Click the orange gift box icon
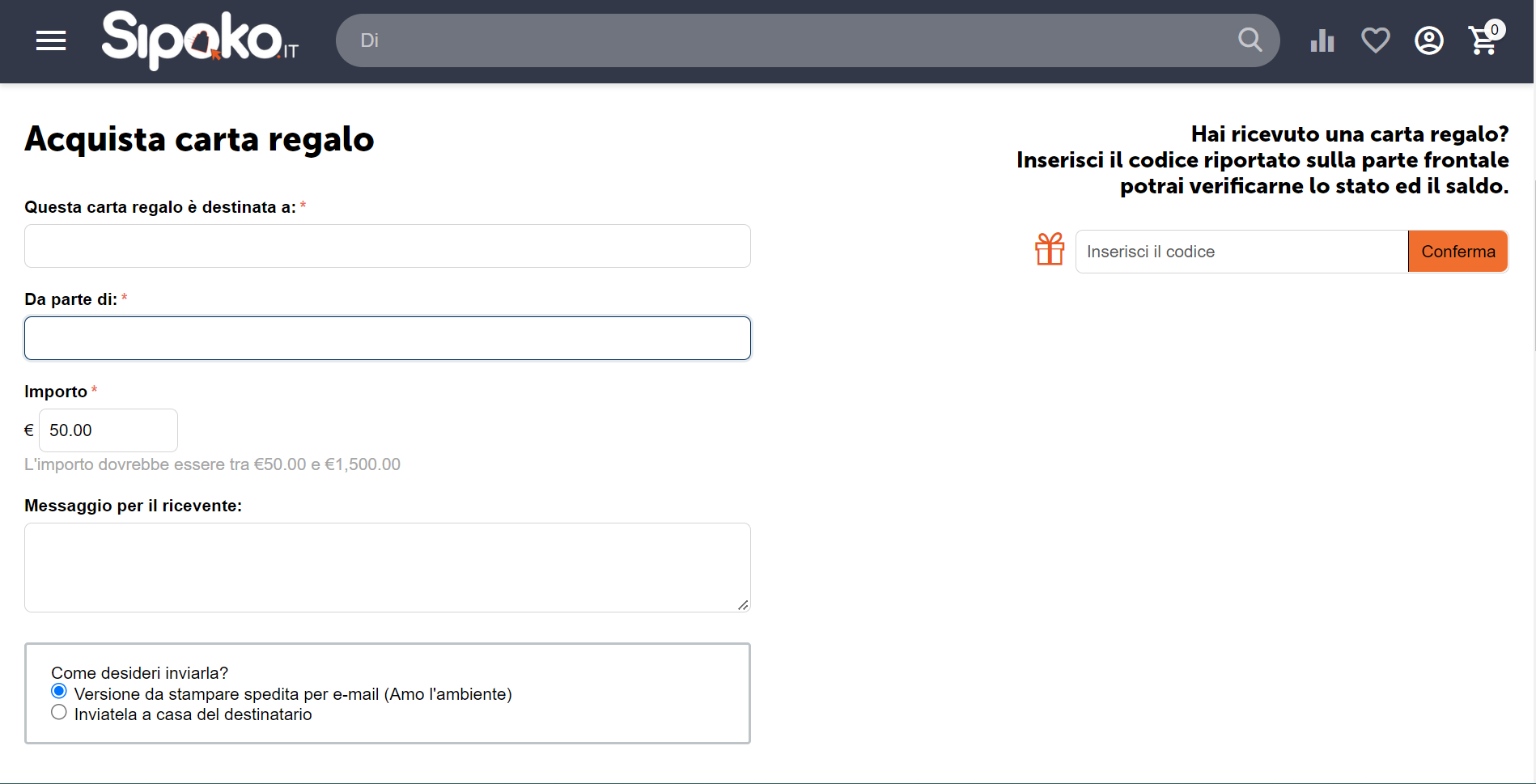 pyautogui.click(x=1050, y=250)
